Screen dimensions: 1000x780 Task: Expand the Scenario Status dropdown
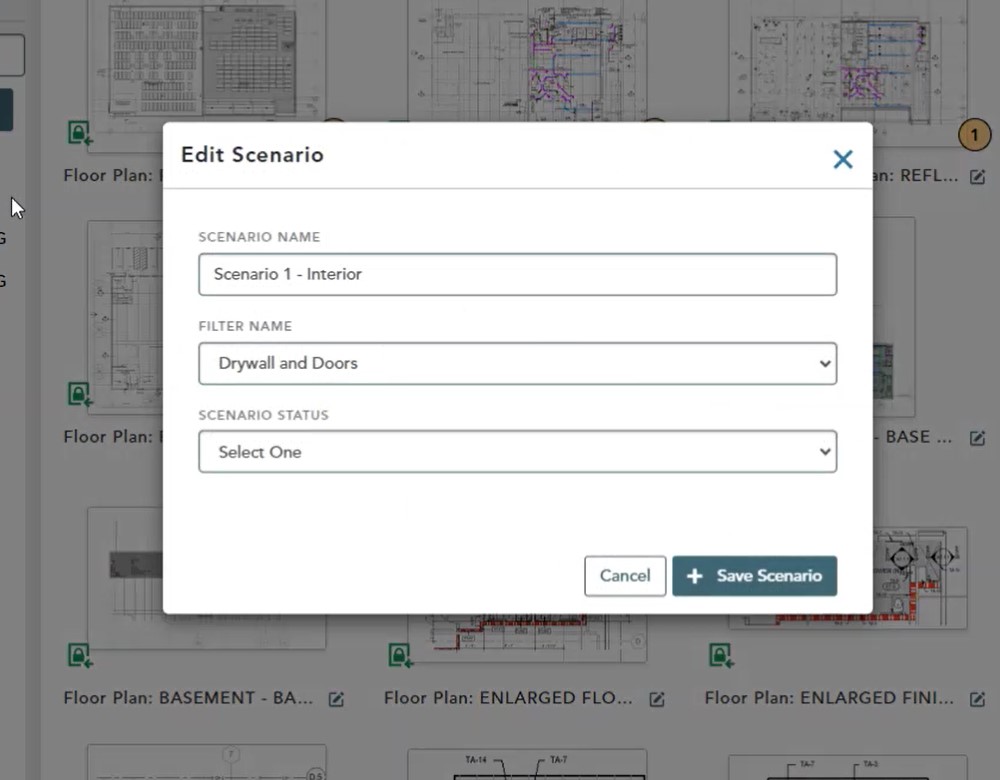pyautogui.click(x=517, y=452)
